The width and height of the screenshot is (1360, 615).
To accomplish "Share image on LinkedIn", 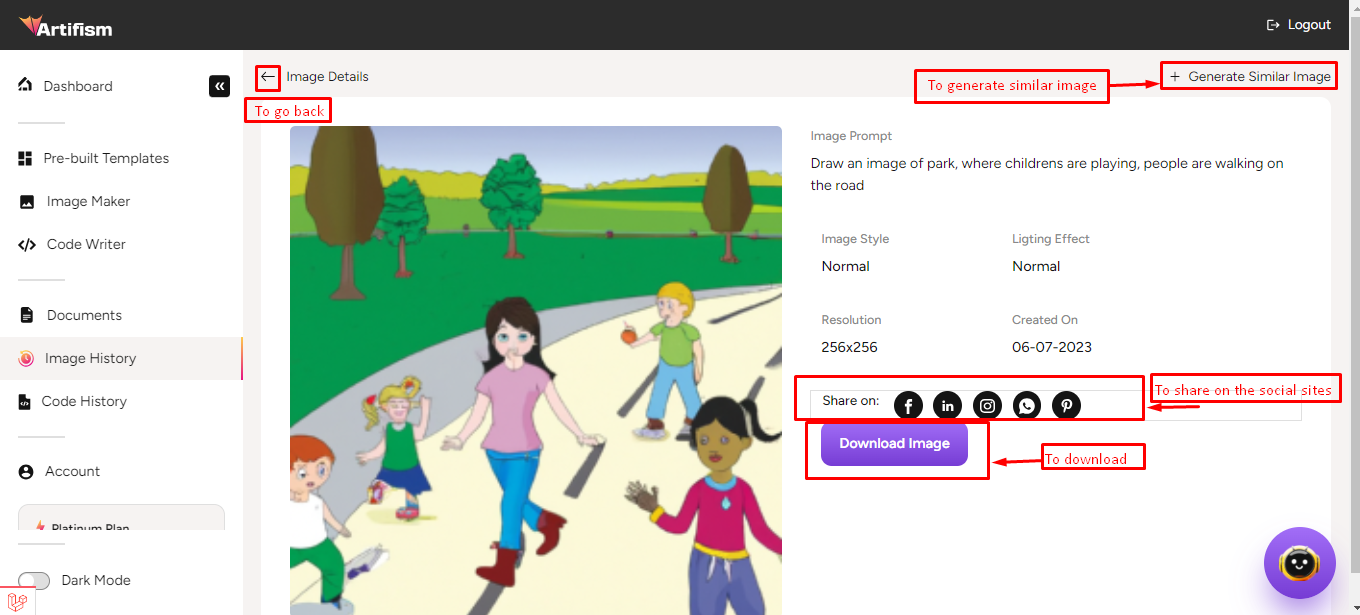I will tap(947, 405).
